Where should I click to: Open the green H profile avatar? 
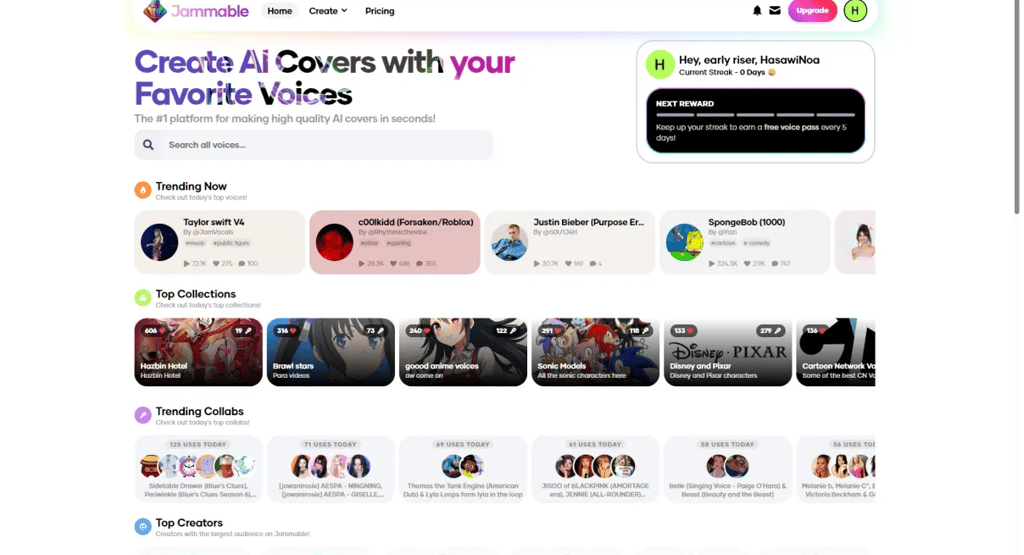click(x=855, y=10)
